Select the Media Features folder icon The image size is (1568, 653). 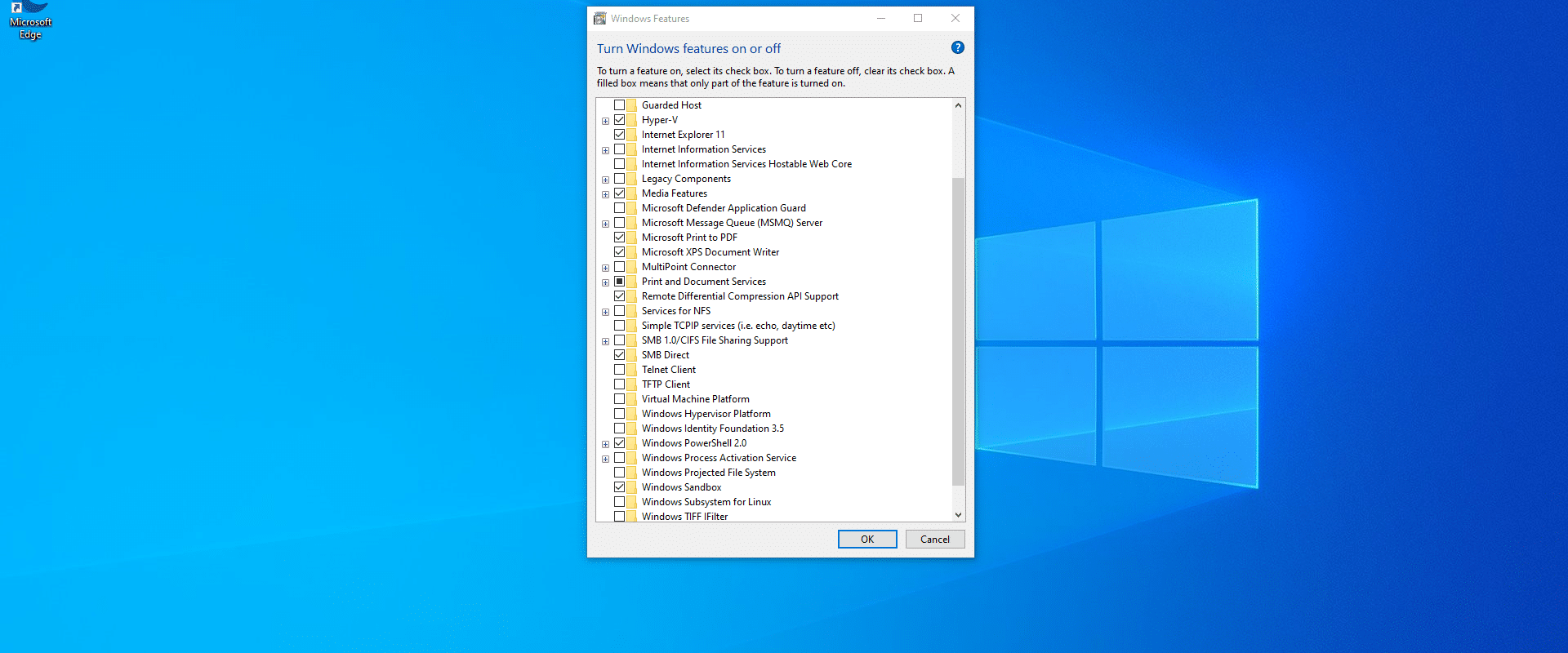(x=632, y=193)
